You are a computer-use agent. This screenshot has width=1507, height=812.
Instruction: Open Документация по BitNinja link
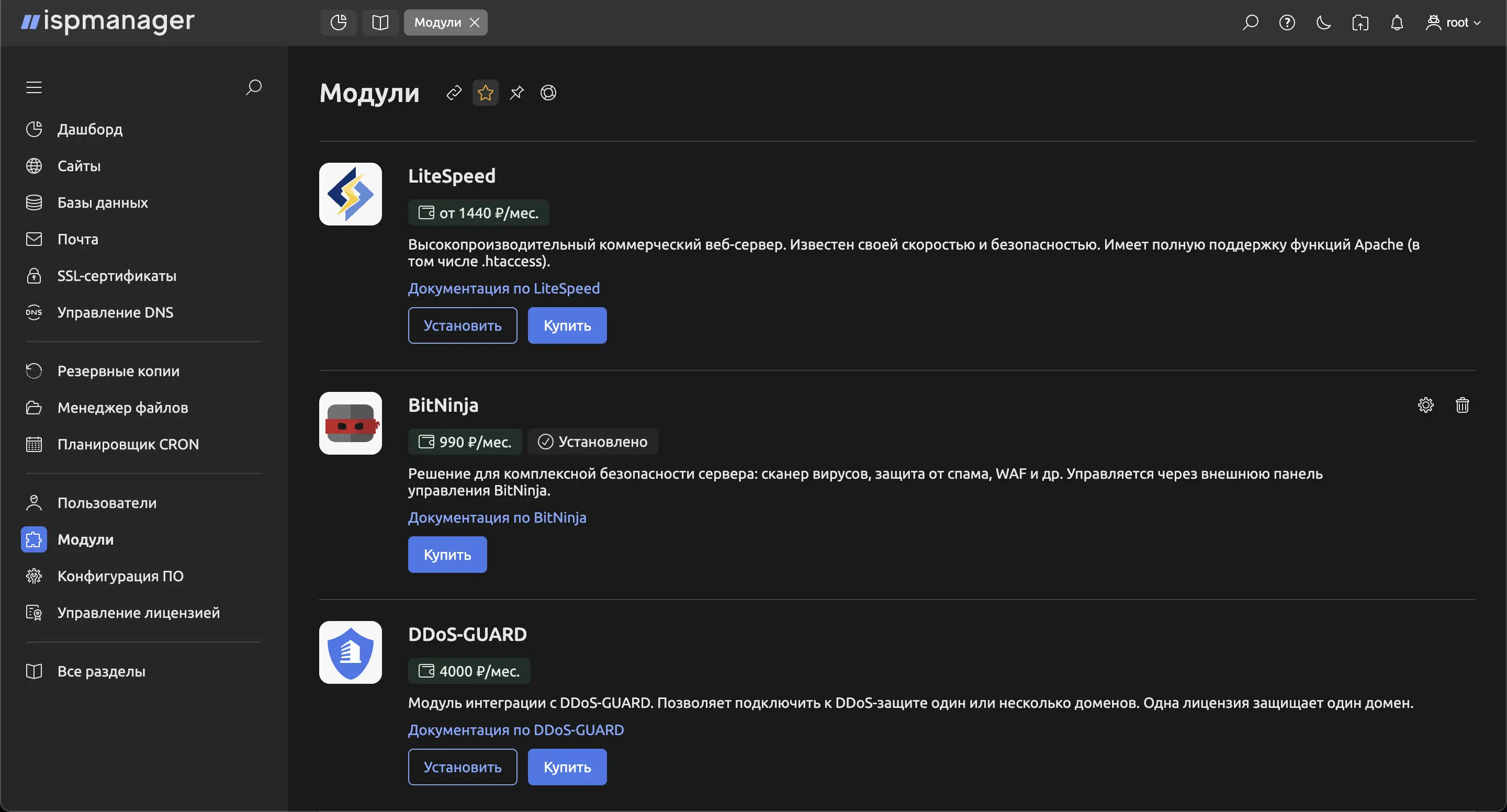[497, 517]
